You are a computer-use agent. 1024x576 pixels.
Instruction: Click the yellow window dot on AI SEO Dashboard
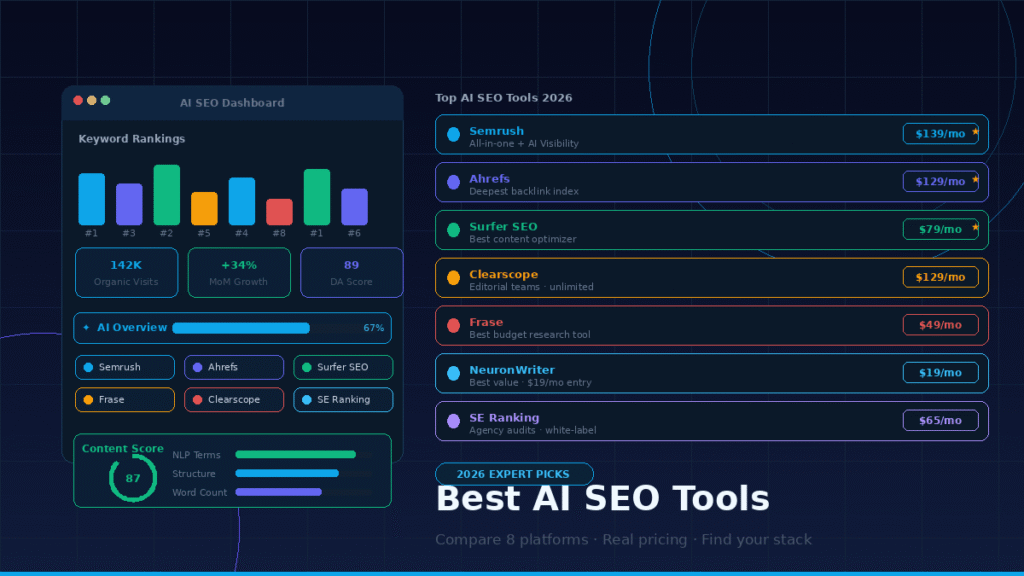(91, 100)
